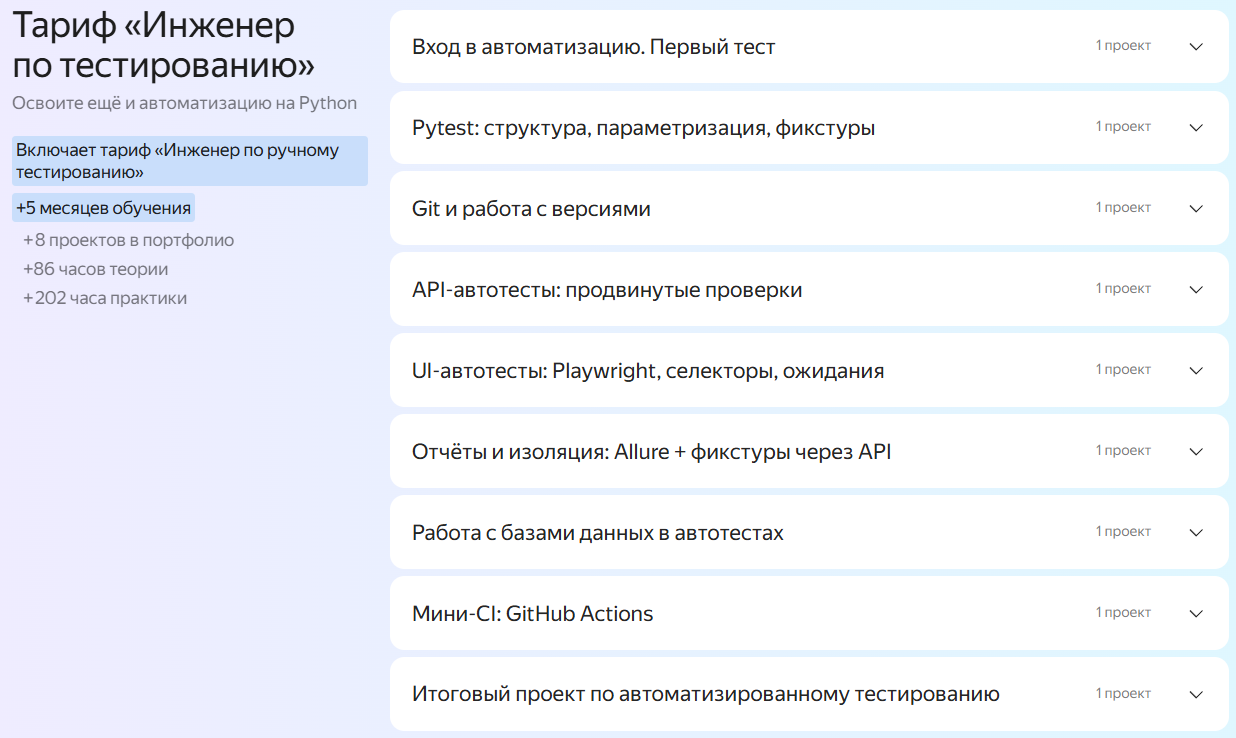1236x738 pixels.
Task: Click the "+5 месяцев обучения" badge
Action: click(103, 208)
